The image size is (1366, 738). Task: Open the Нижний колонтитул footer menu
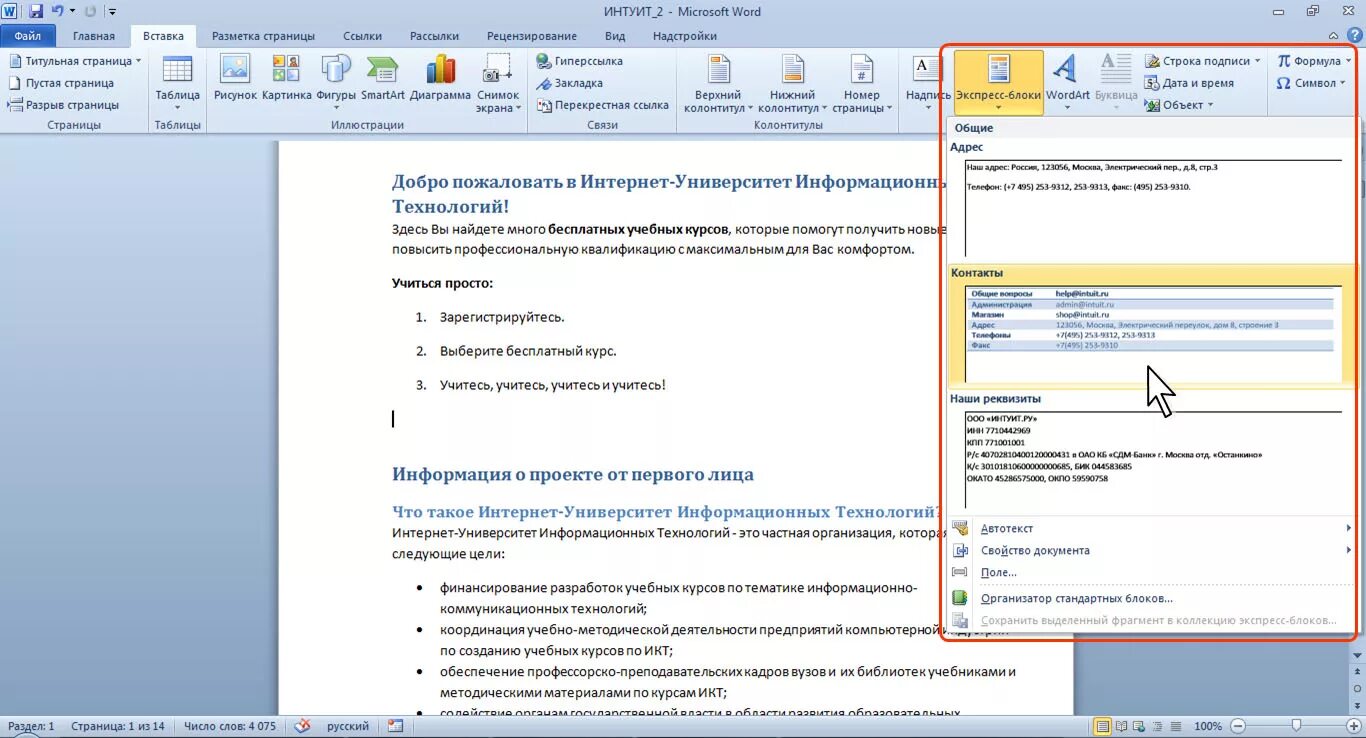(x=792, y=84)
